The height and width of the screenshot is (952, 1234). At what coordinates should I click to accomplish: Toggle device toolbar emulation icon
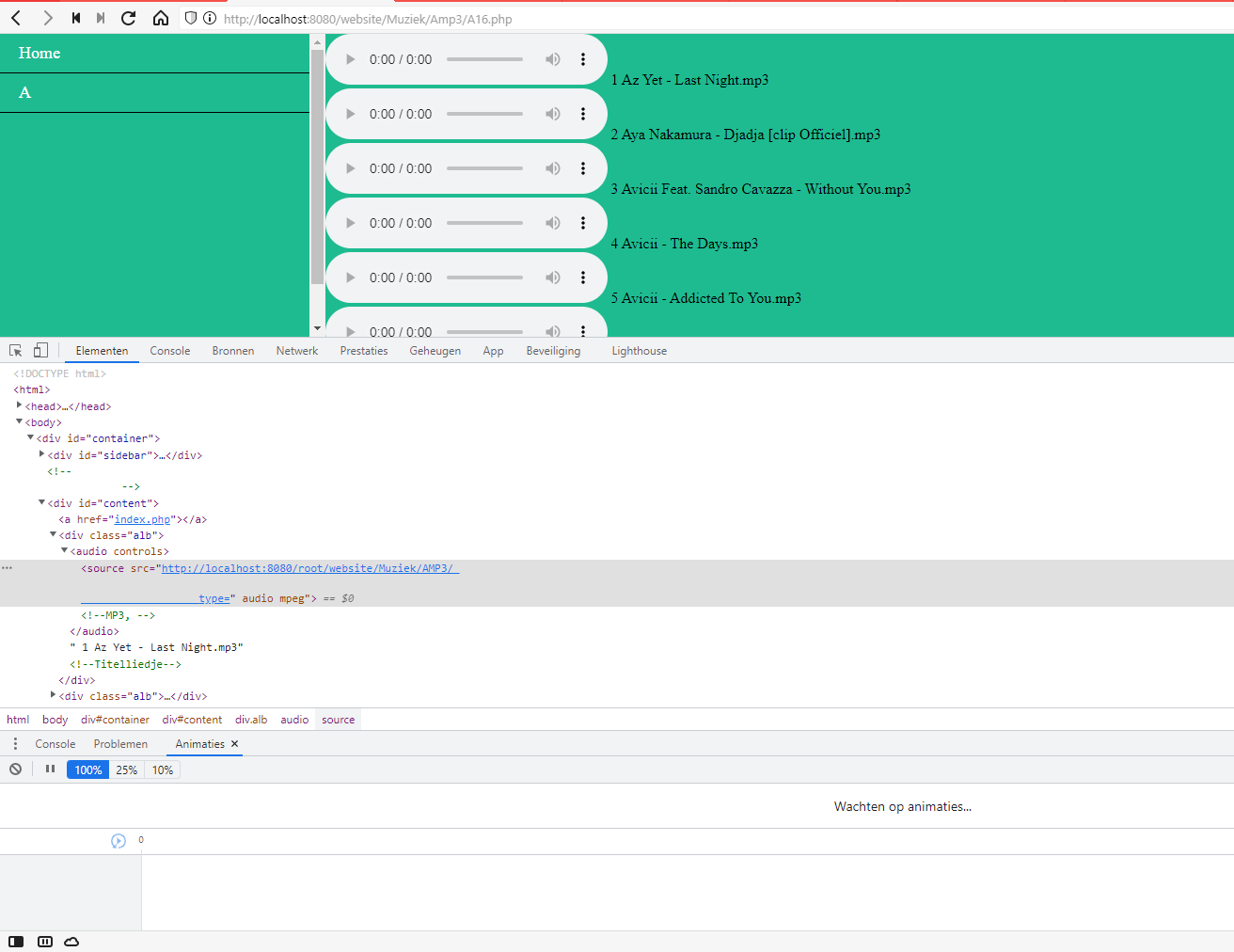point(40,351)
